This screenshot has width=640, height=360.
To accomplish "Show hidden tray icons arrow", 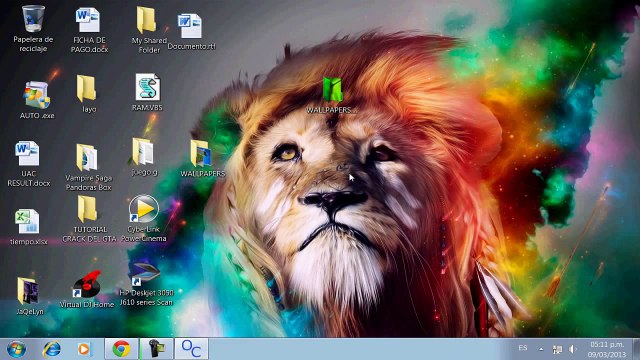I will tap(541, 349).
